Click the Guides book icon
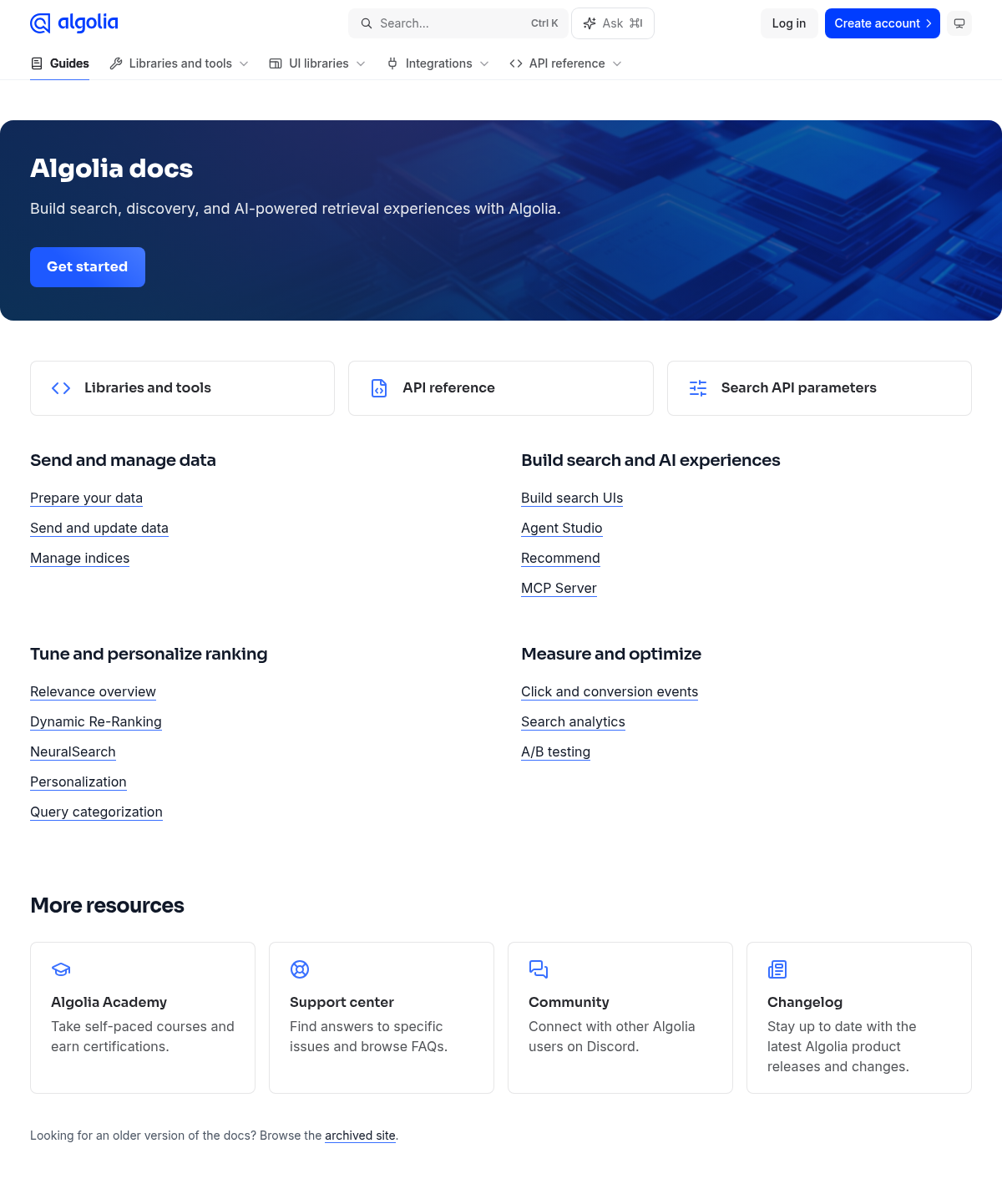The image size is (1002, 1204). (x=37, y=63)
